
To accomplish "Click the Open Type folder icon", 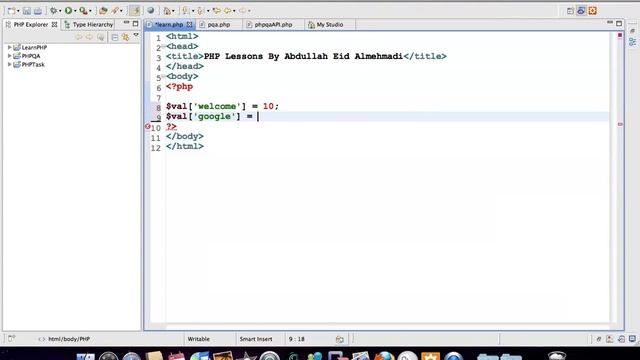I will point(103,11).
